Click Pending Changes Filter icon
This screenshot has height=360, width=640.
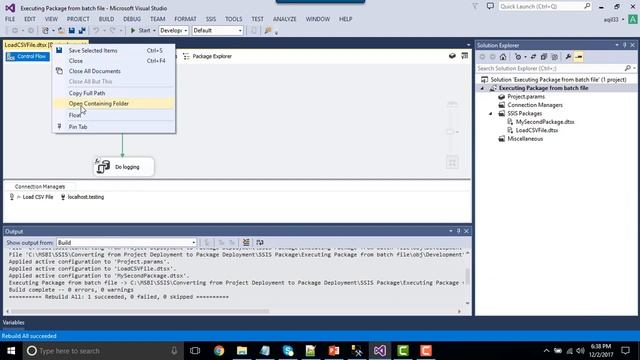click(518, 57)
